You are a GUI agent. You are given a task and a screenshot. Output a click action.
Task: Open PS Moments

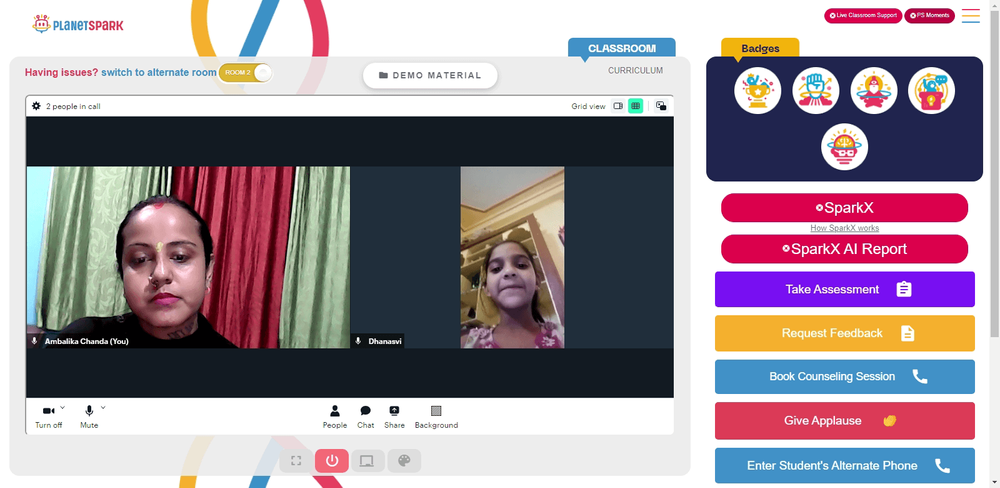click(x=929, y=15)
